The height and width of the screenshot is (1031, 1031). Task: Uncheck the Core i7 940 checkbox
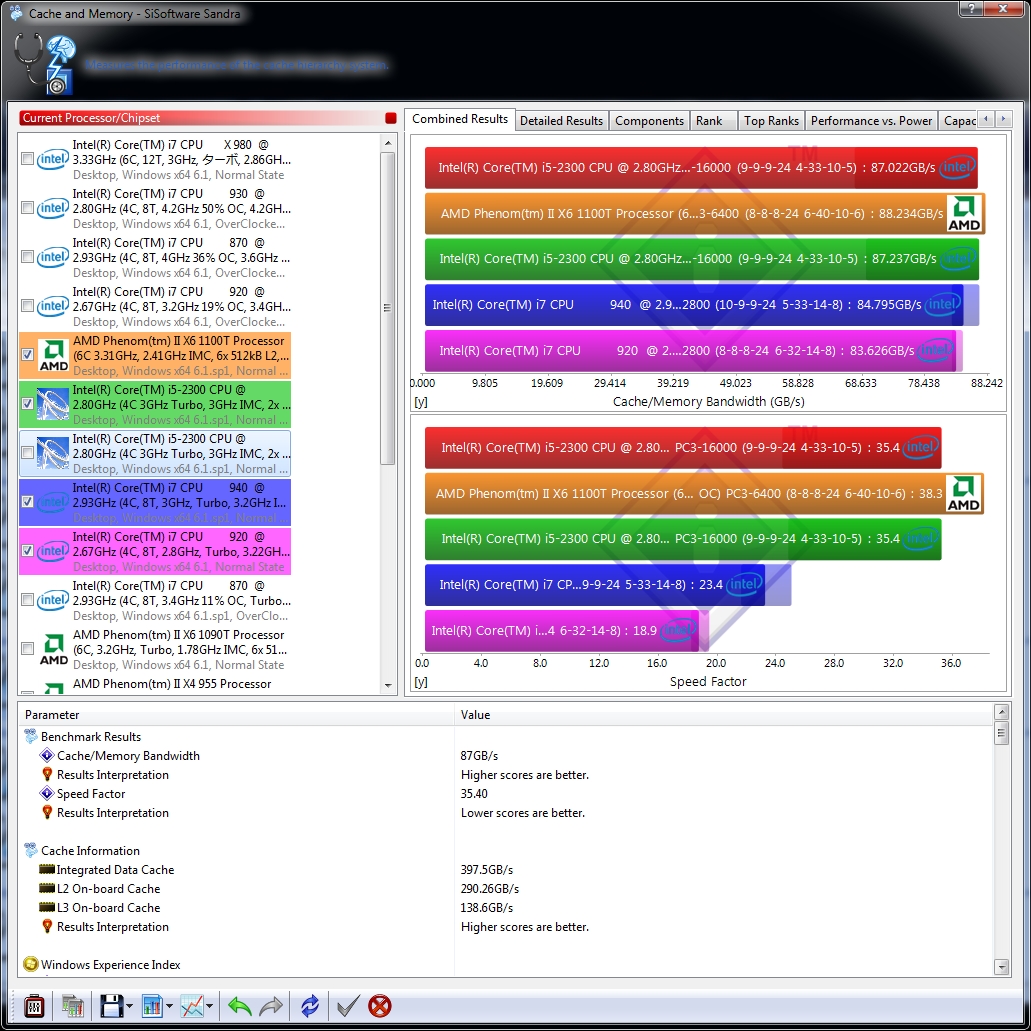[28, 502]
